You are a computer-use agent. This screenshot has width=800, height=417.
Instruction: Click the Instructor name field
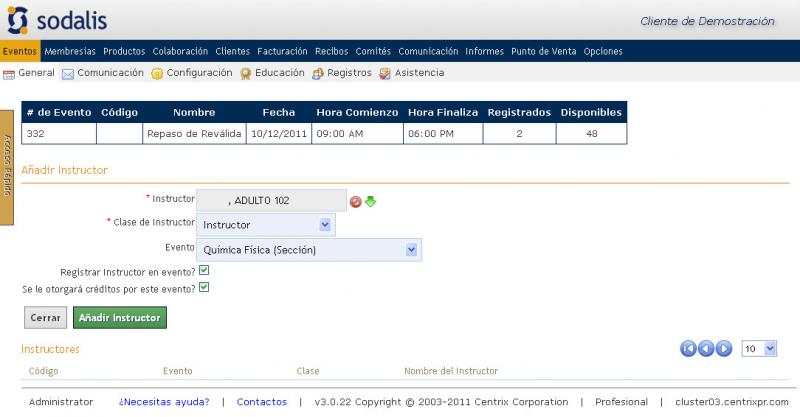[x=271, y=201]
